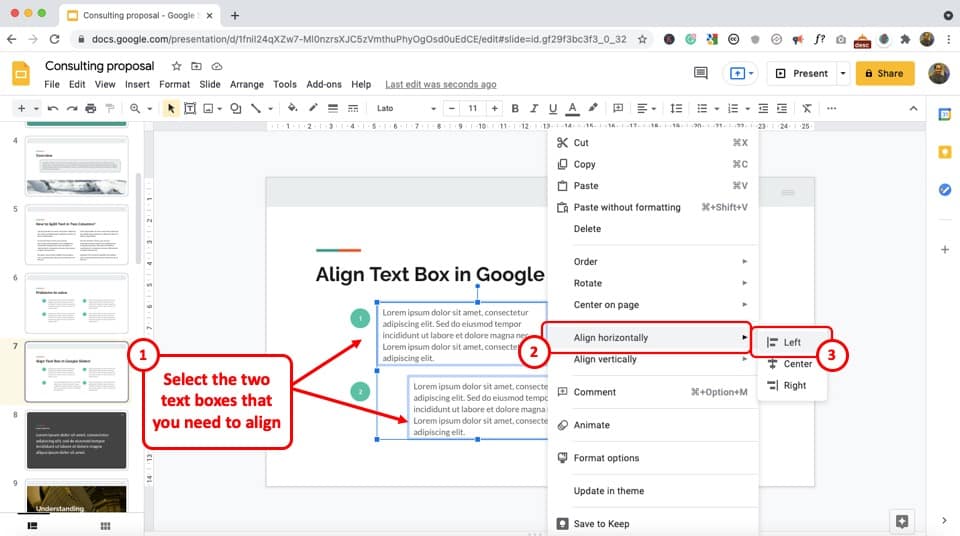This screenshot has height=536, width=960.
Task: Select the Line tool
Action: click(x=256, y=108)
